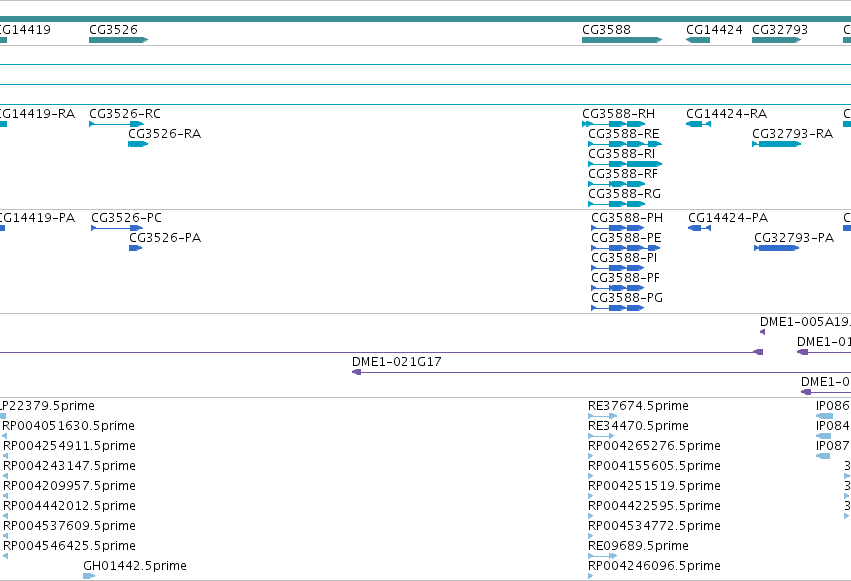Image resolution: width=851 pixels, height=581 pixels.
Task: Click transcript CG3588-RH
Action: point(613,124)
